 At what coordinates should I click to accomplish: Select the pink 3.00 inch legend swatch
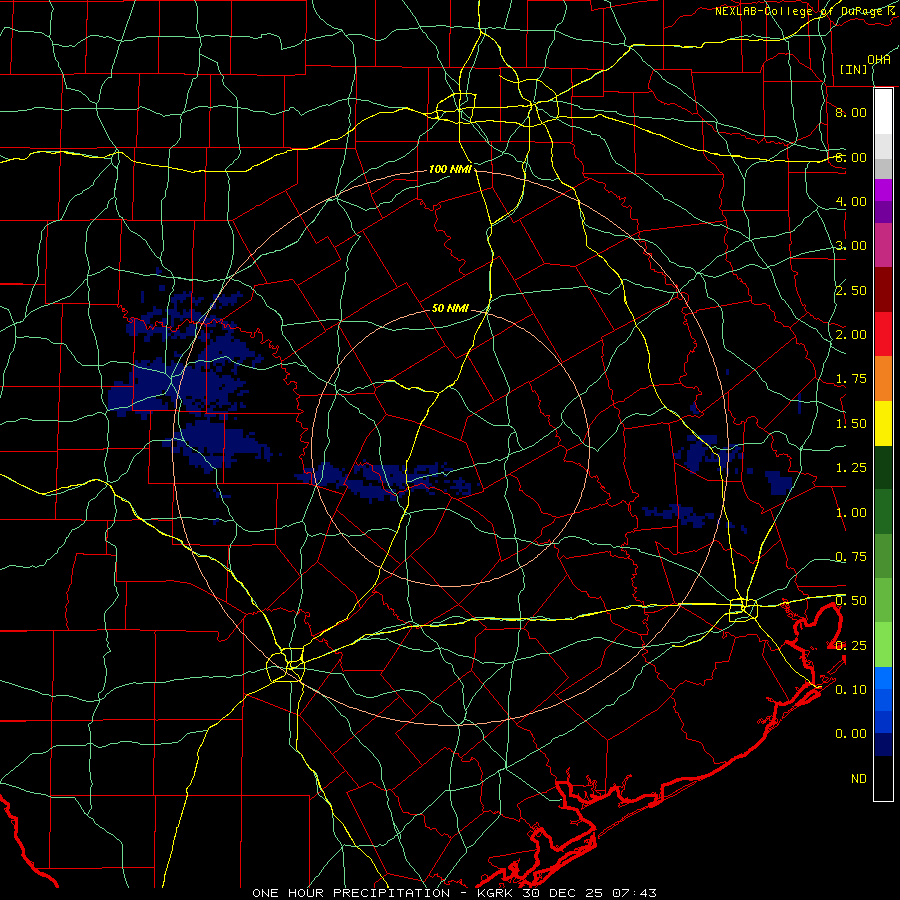pyautogui.click(x=883, y=245)
